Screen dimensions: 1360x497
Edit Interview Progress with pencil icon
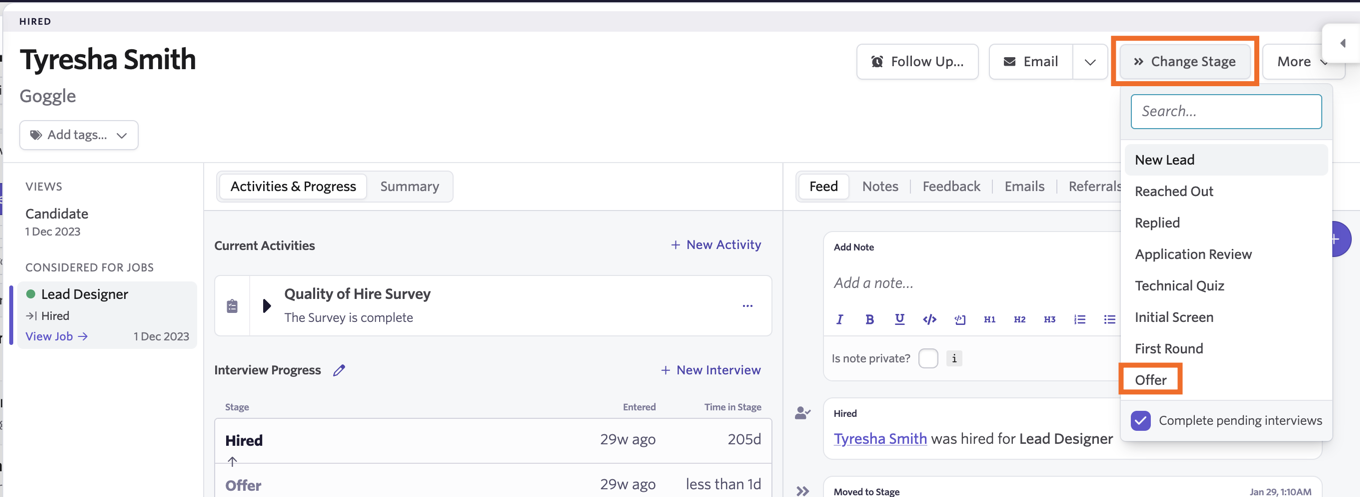339,370
